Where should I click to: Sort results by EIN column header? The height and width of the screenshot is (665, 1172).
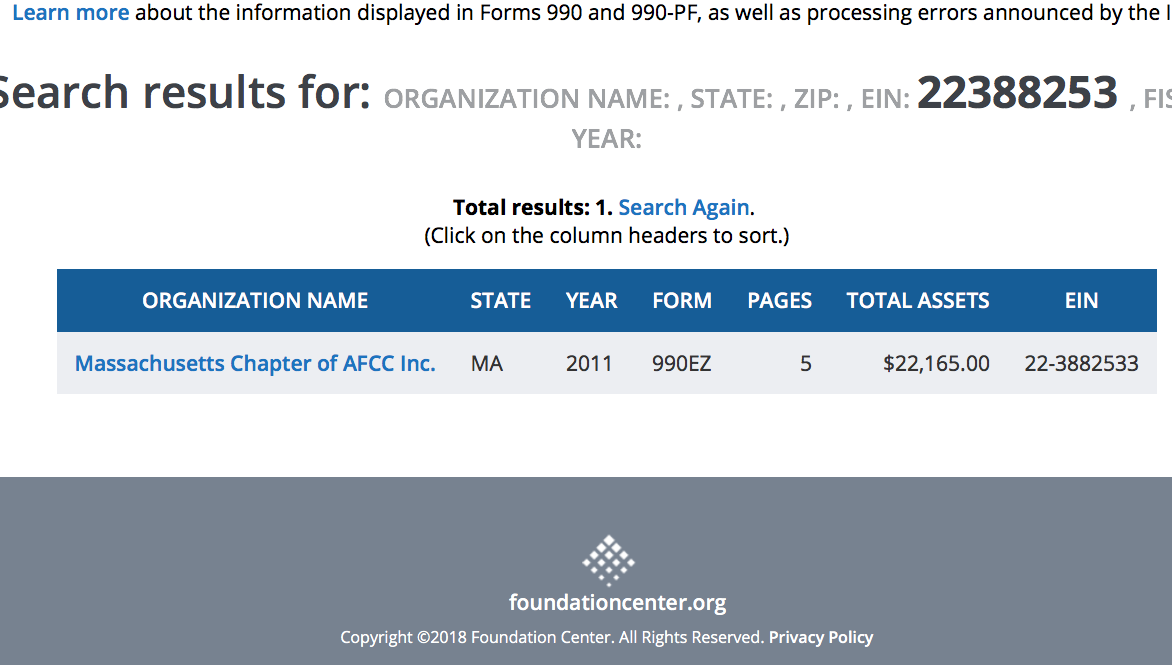pyautogui.click(x=1081, y=301)
